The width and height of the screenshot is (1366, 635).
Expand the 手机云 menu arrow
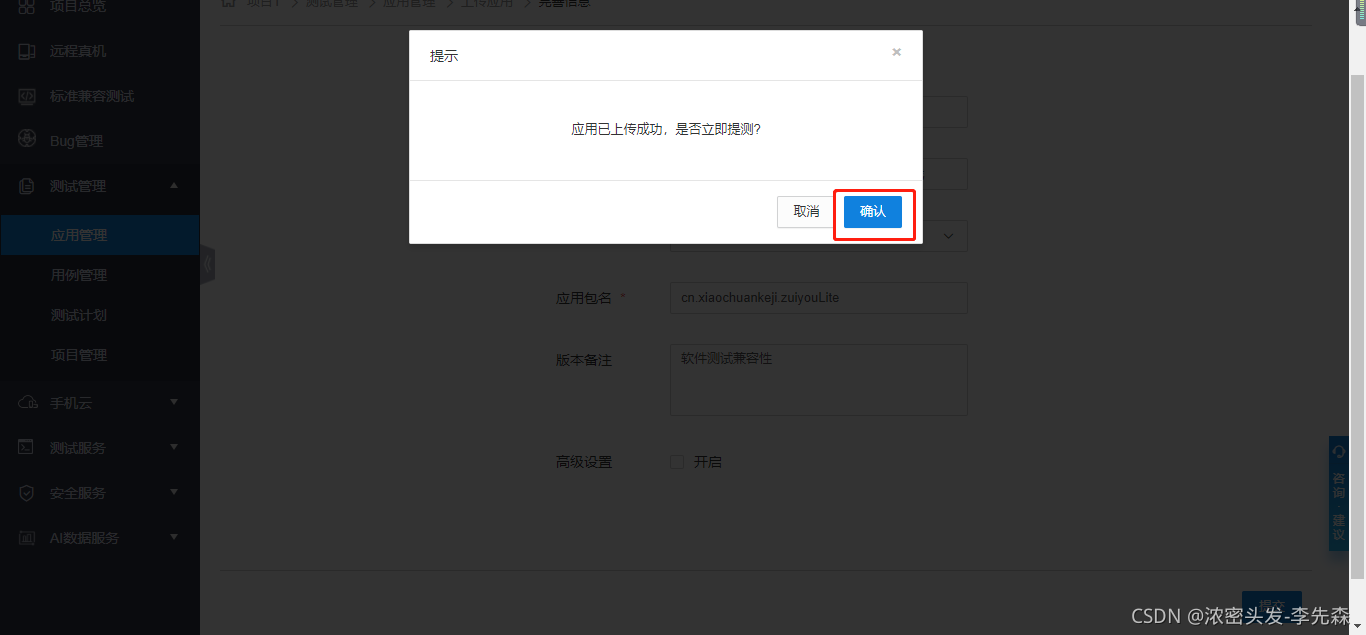[x=174, y=402]
